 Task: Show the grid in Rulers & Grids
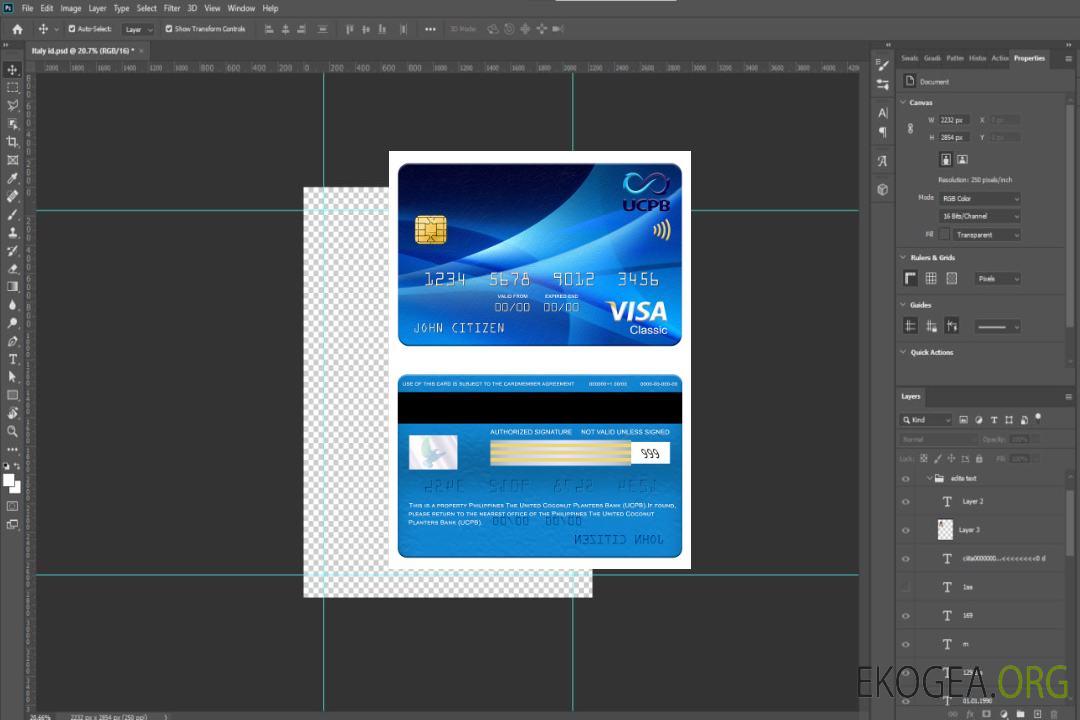[x=931, y=278]
